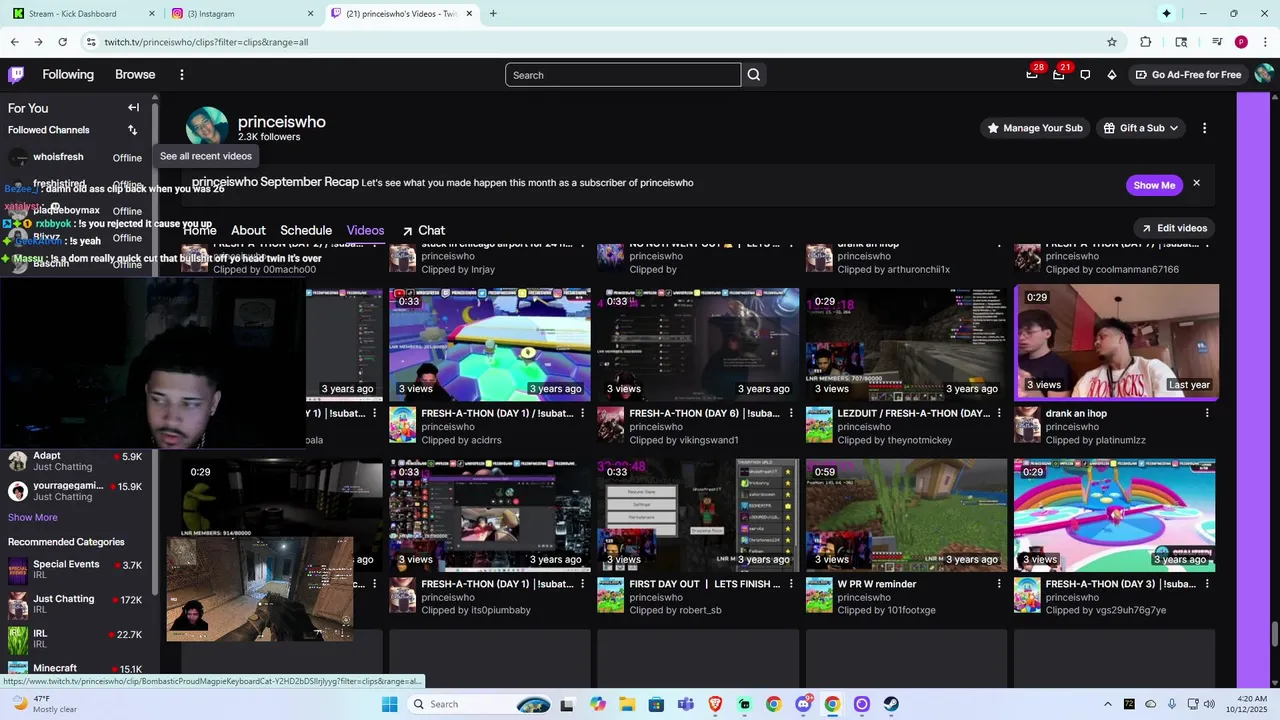Open options for the FIRST DAY OUT clip
The image size is (1280, 720).
click(x=790, y=584)
